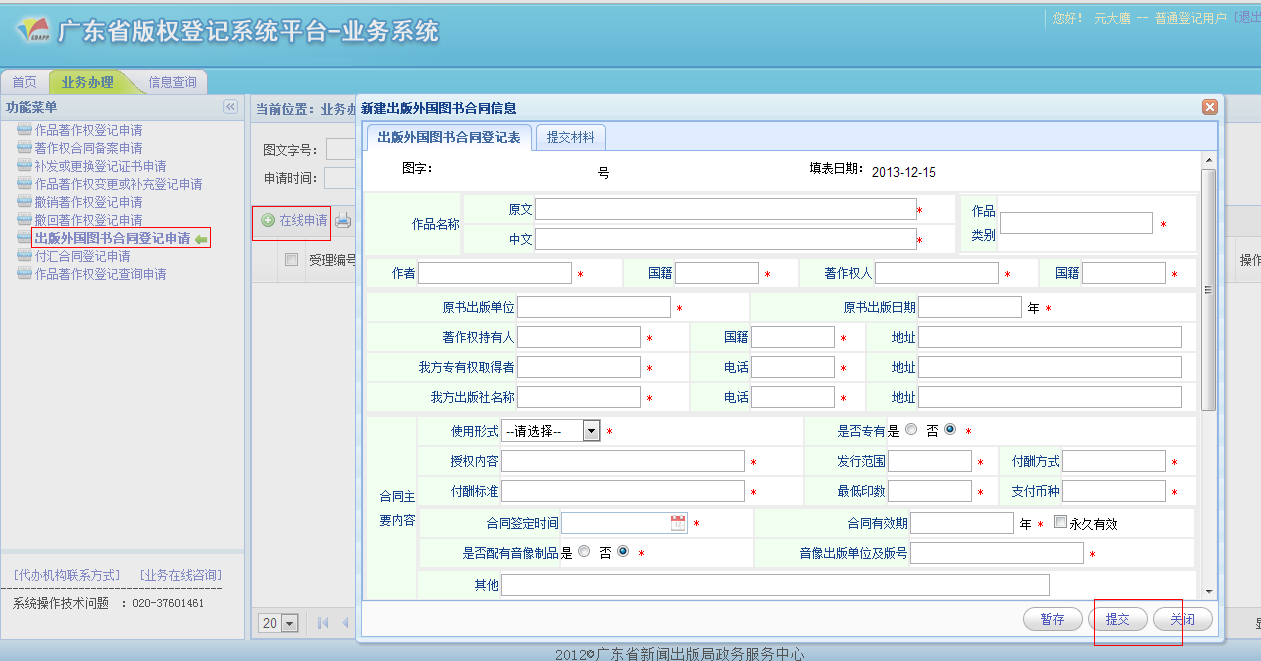
Task: Switch to the 提交材料 tab
Action: click(570, 138)
